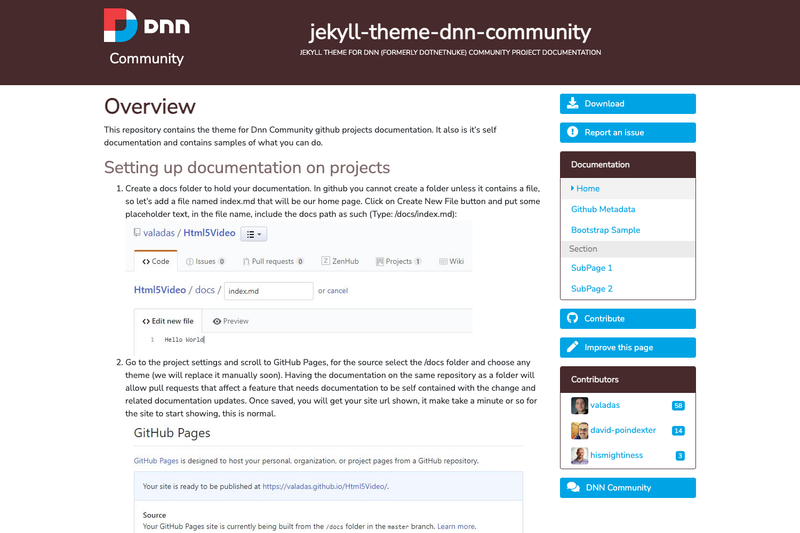Click hismightiness contributor avatar
Viewport: 800px width, 533px height.
pyautogui.click(x=579, y=455)
